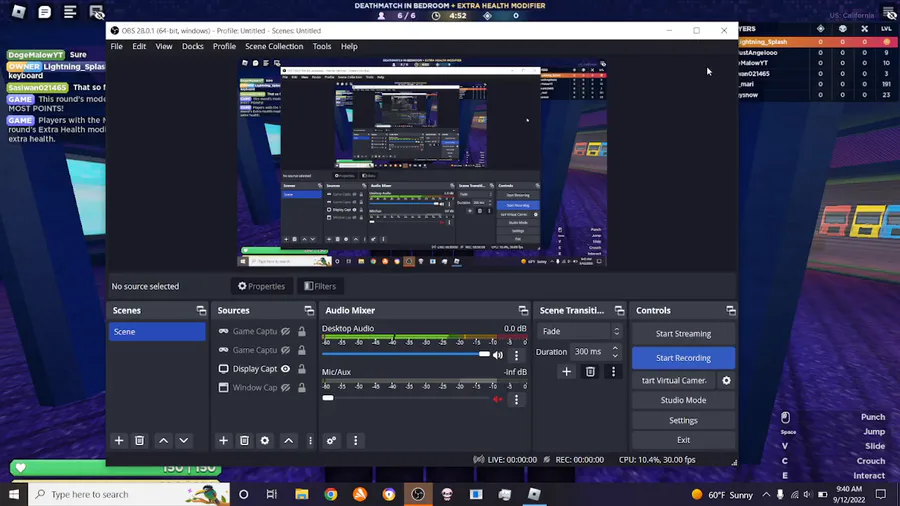Unmute the Mic/Aux channel
The image size is (900, 506).
498,399
